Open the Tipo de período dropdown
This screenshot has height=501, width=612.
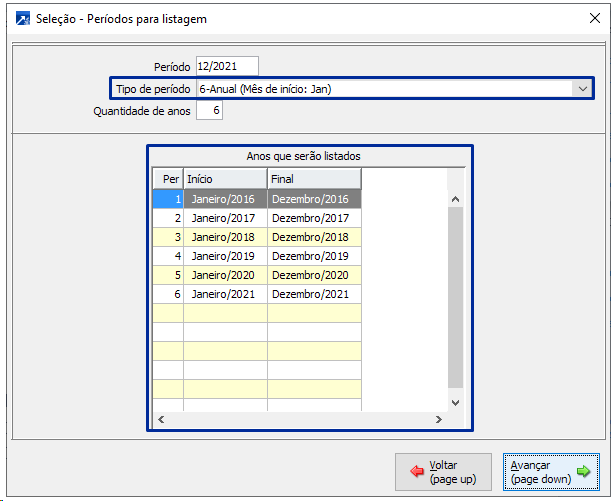coord(583,89)
